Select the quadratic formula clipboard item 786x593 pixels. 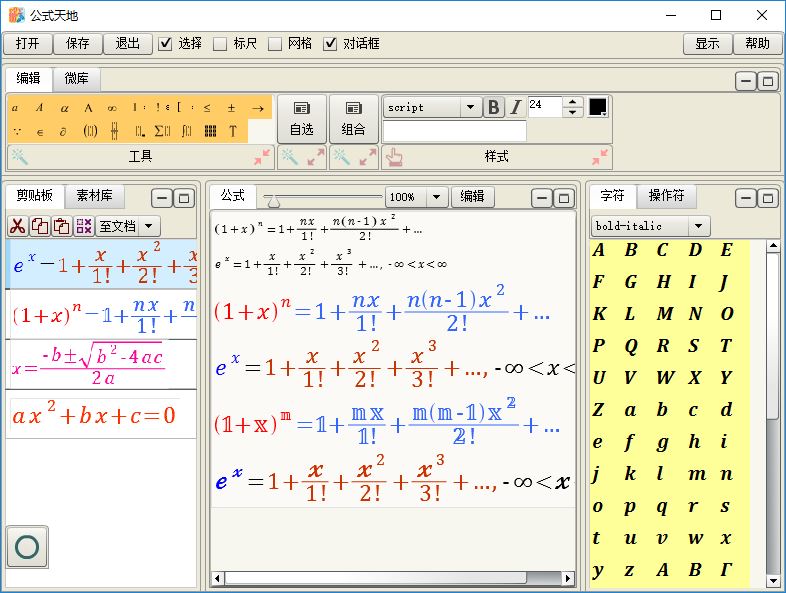[101, 364]
